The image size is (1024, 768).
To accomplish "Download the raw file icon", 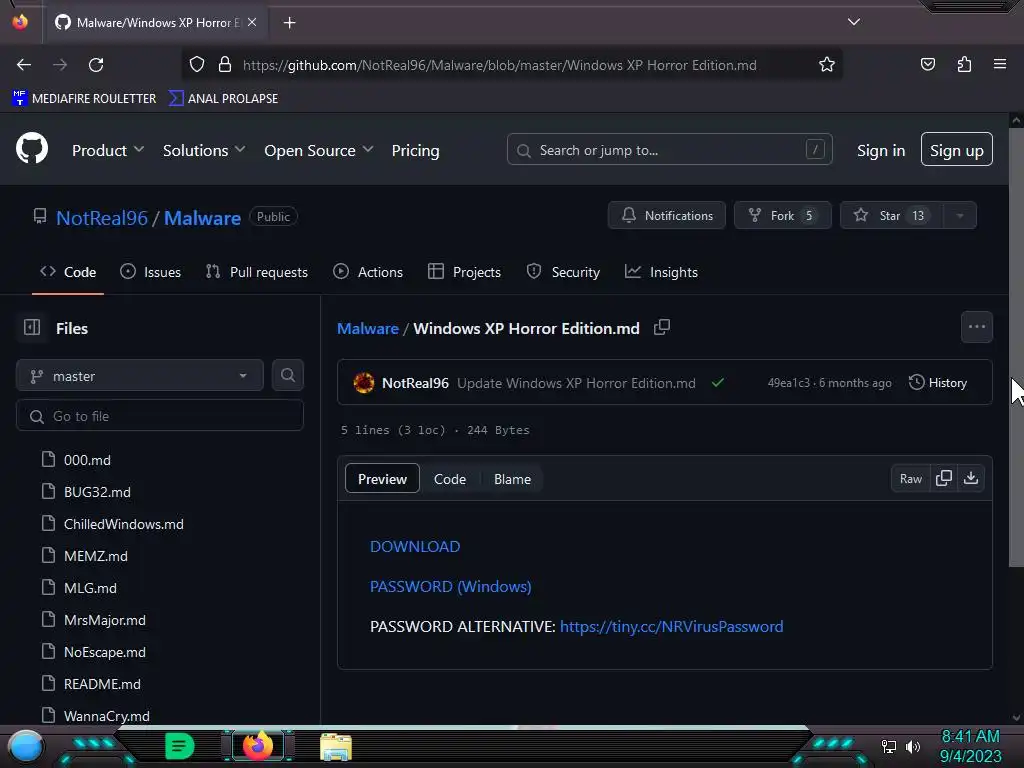I will 970,478.
